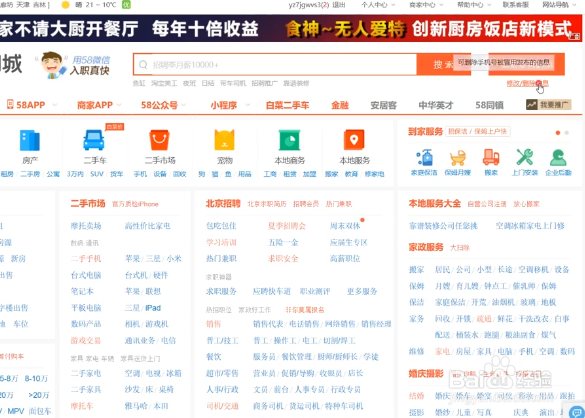This screenshot has height=418, width=585.
Task: Expand the 58公众号 dropdown arrow
Action: (x=184, y=105)
